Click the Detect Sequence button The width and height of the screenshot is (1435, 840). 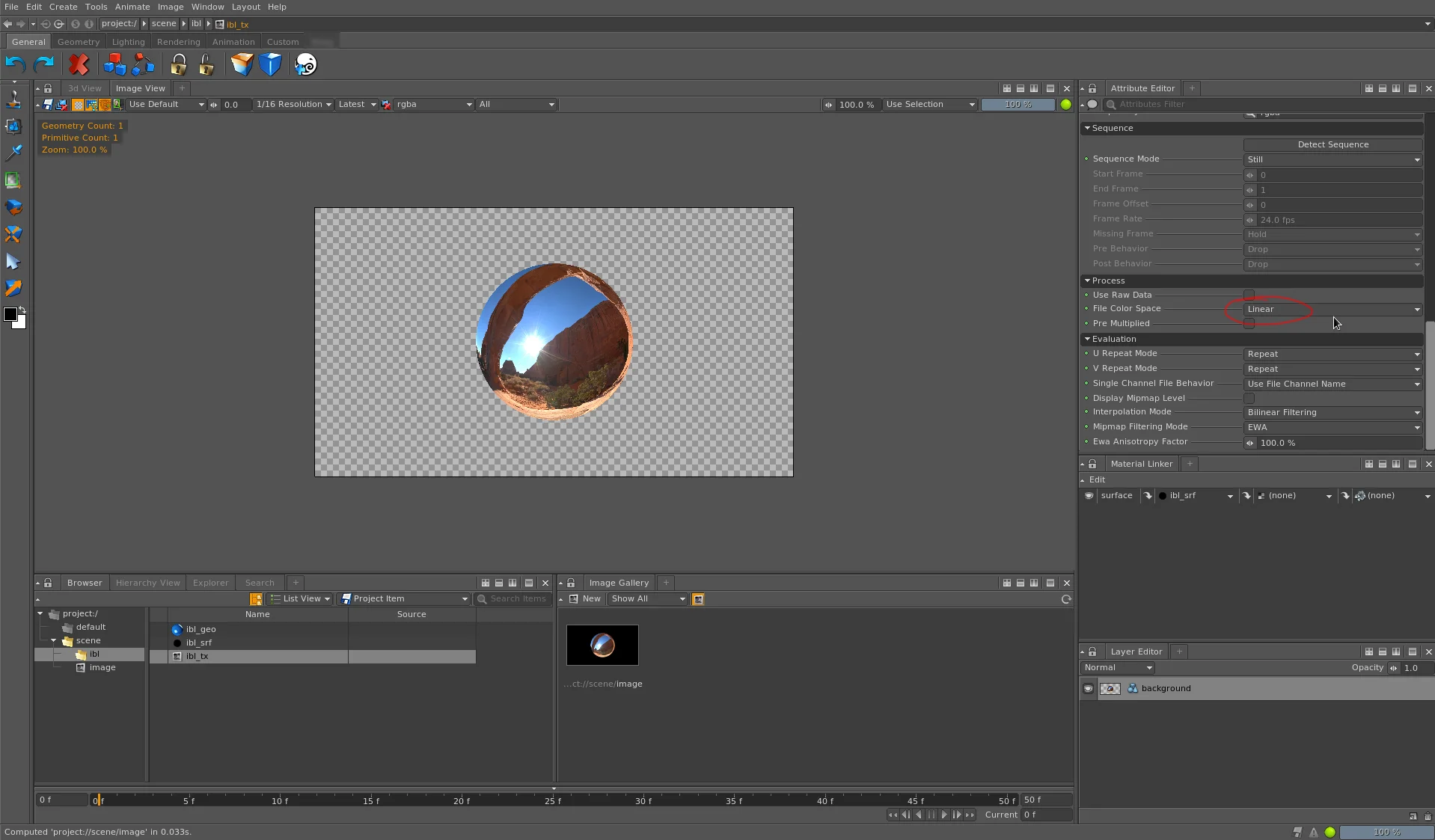pos(1332,144)
